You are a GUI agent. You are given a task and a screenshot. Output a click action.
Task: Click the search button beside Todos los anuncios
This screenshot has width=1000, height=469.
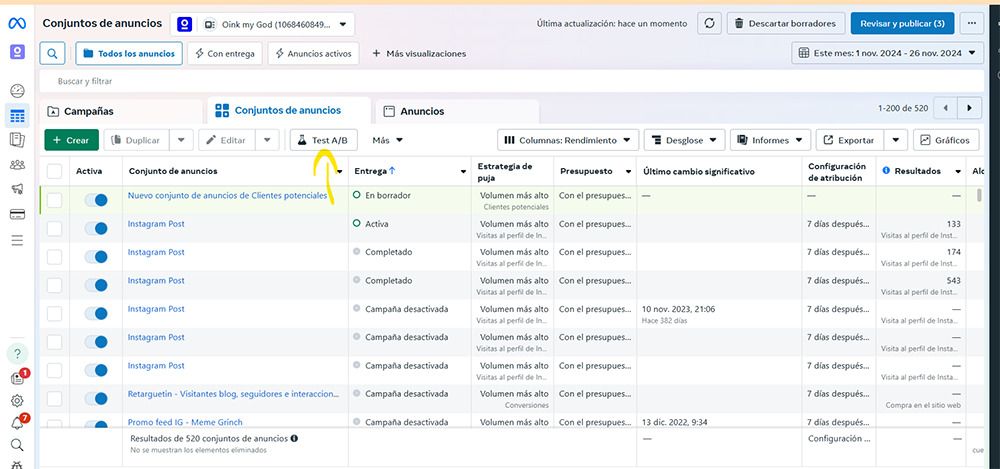[x=52, y=53]
